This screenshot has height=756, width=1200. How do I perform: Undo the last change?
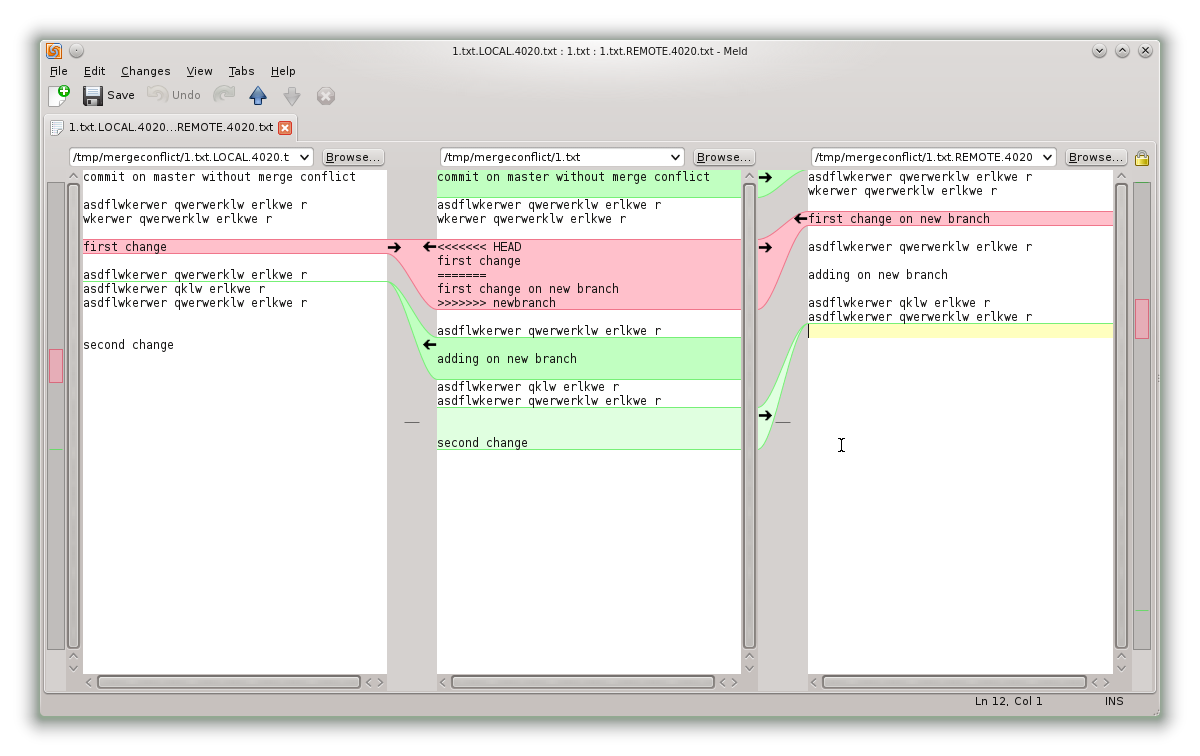174,95
